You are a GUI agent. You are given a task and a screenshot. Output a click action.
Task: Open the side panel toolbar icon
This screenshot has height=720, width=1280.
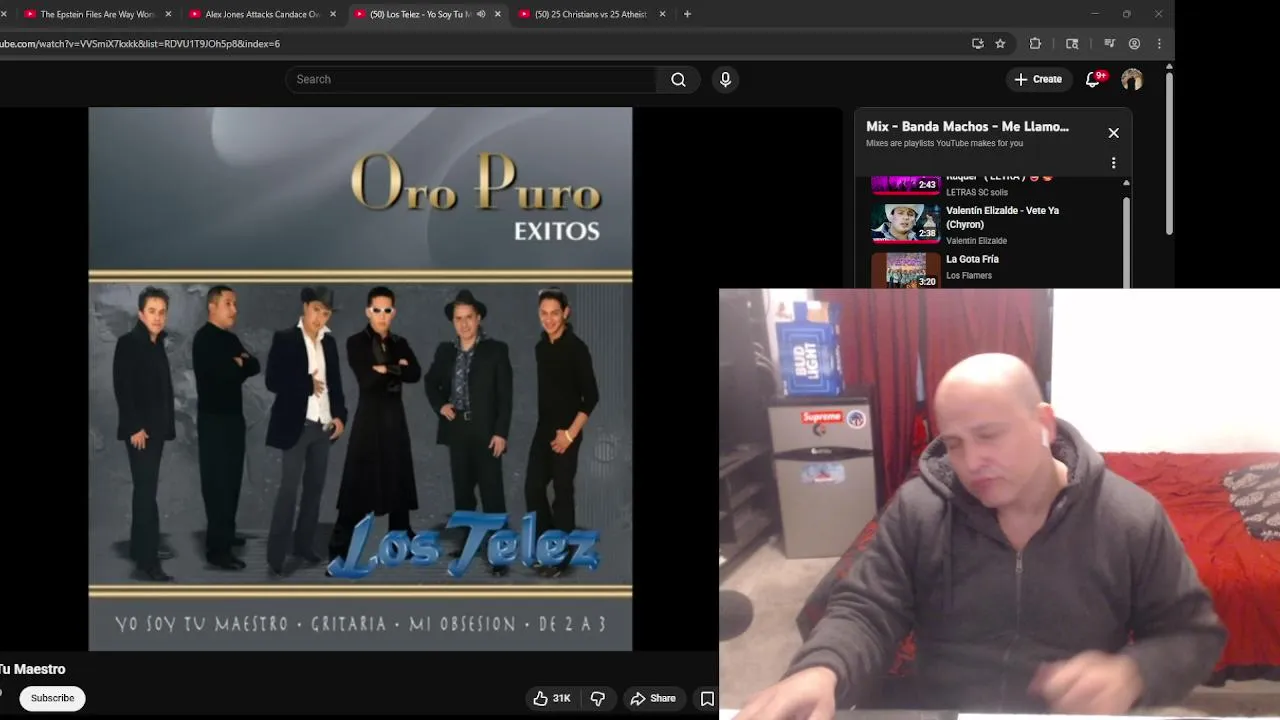click(x=1072, y=44)
